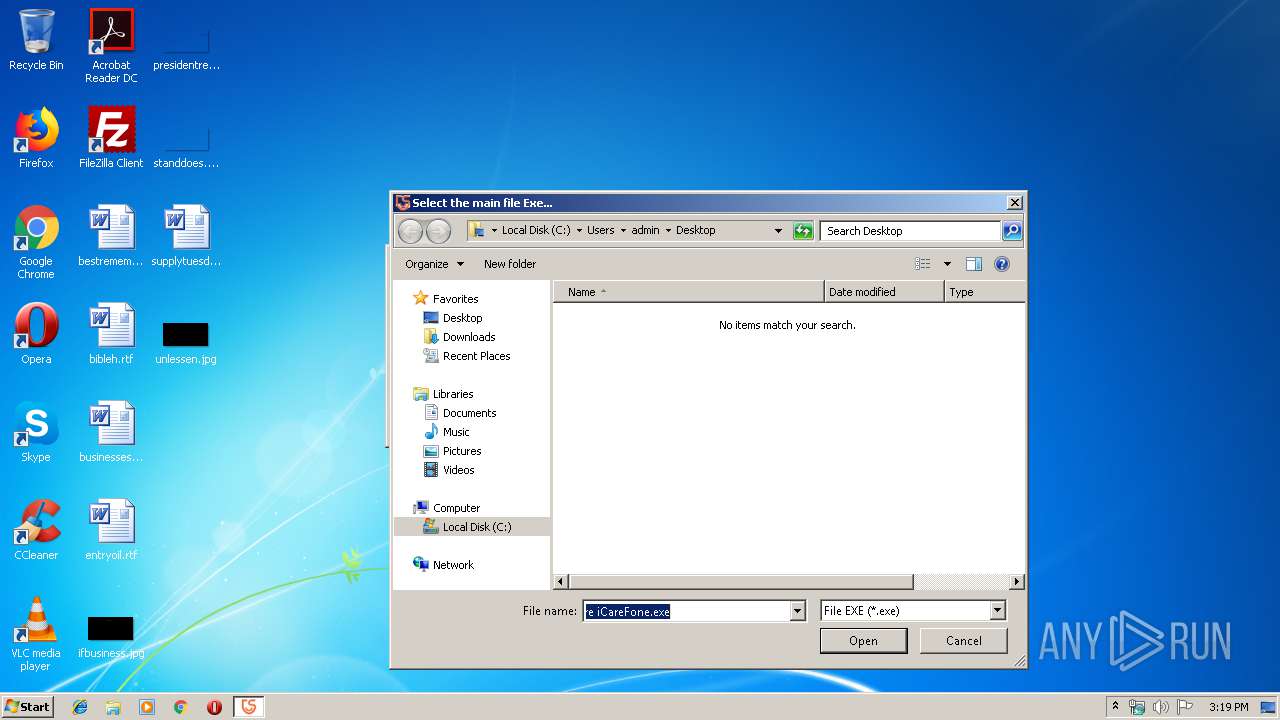Select the bestremem Word document icon
The width and height of the screenshot is (1280, 720).
[x=111, y=236]
